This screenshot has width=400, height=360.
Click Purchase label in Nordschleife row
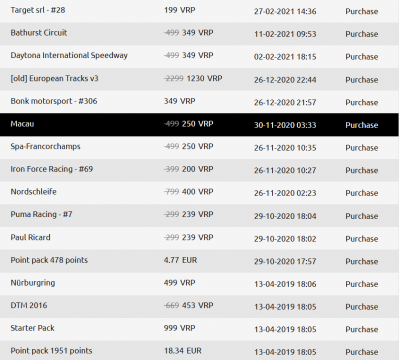pos(362,193)
